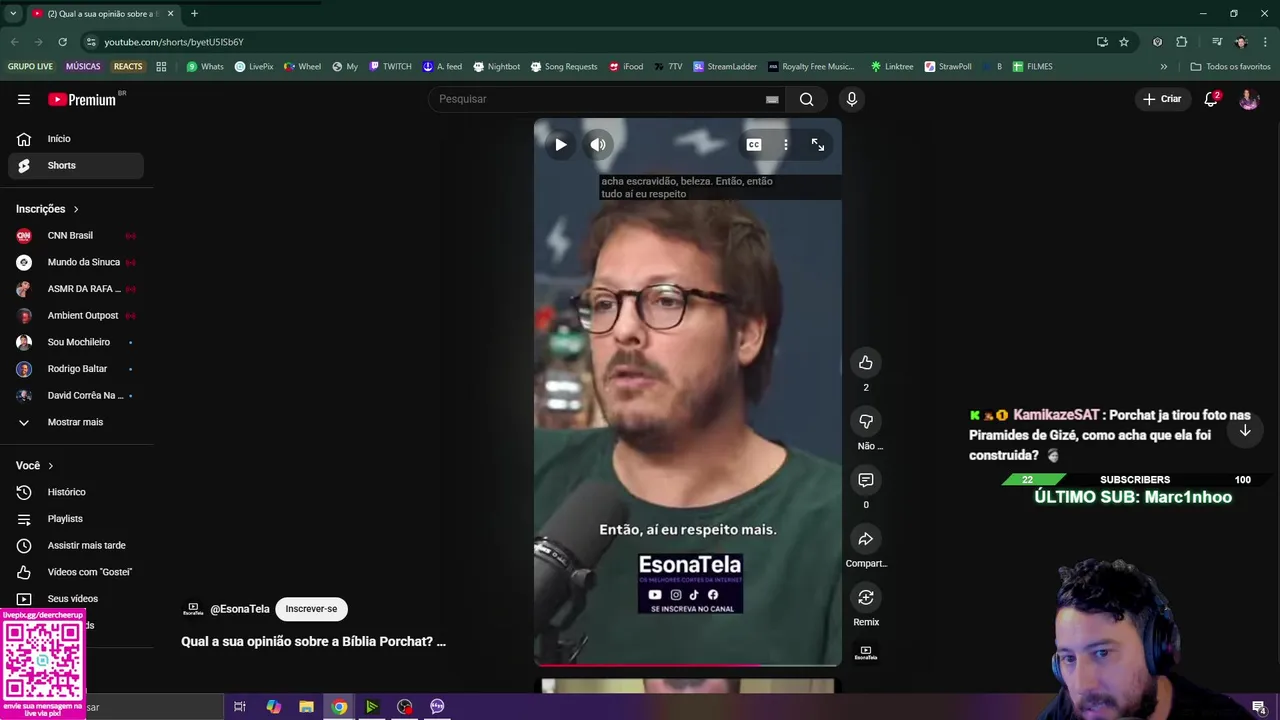This screenshot has width=1280, height=720.
Task: Click the Criar create button
Action: (x=1162, y=99)
